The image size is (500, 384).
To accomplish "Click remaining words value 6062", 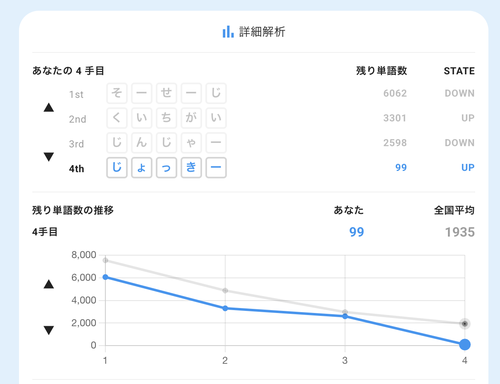I will [x=395, y=93].
